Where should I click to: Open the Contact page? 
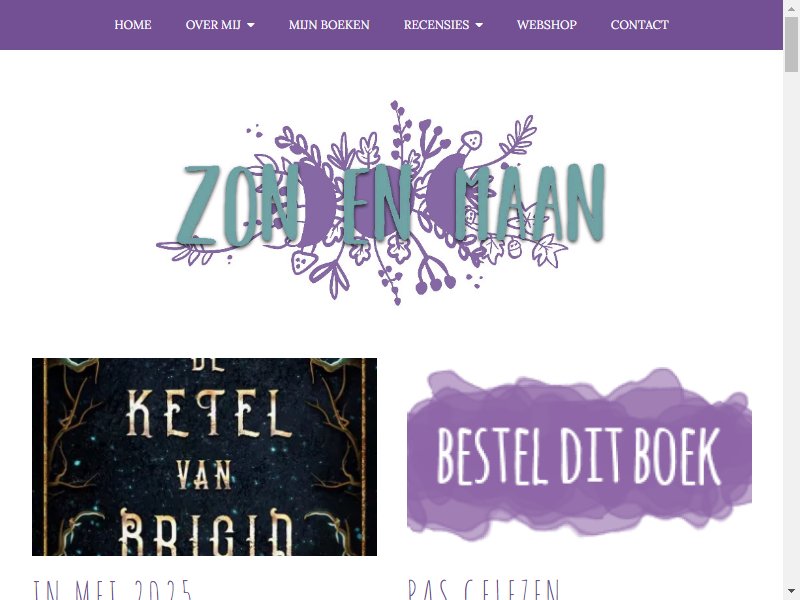(x=639, y=24)
